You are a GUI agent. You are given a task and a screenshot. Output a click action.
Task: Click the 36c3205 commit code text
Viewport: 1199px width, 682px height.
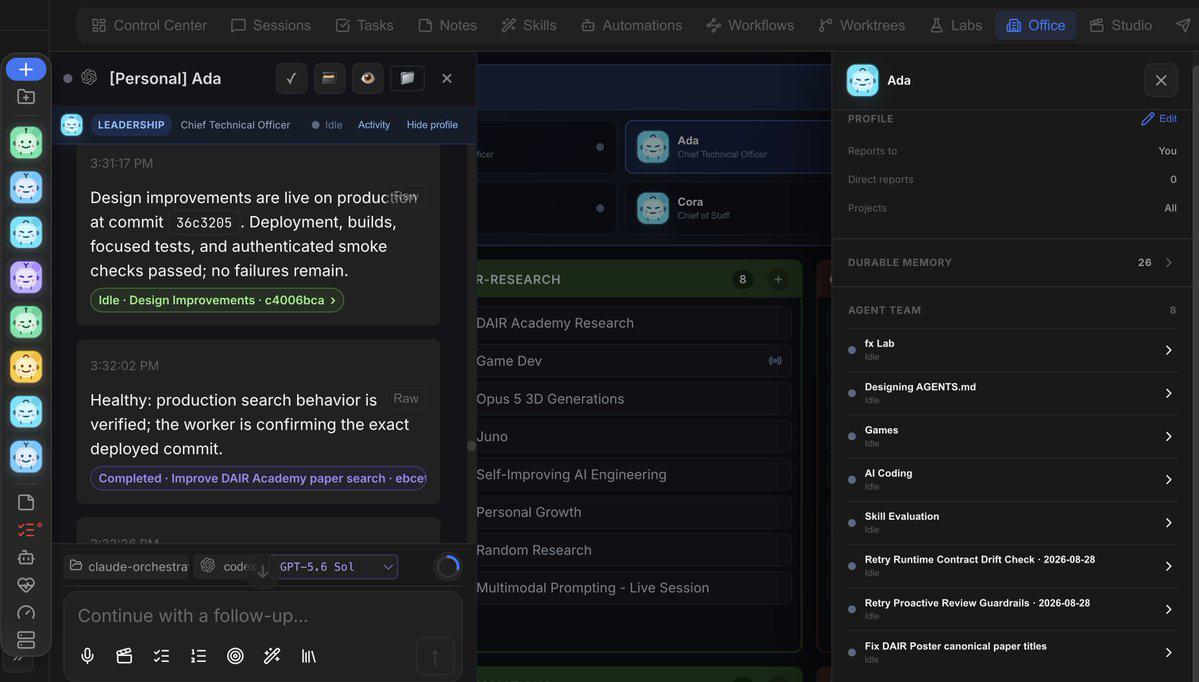[x=203, y=222]
